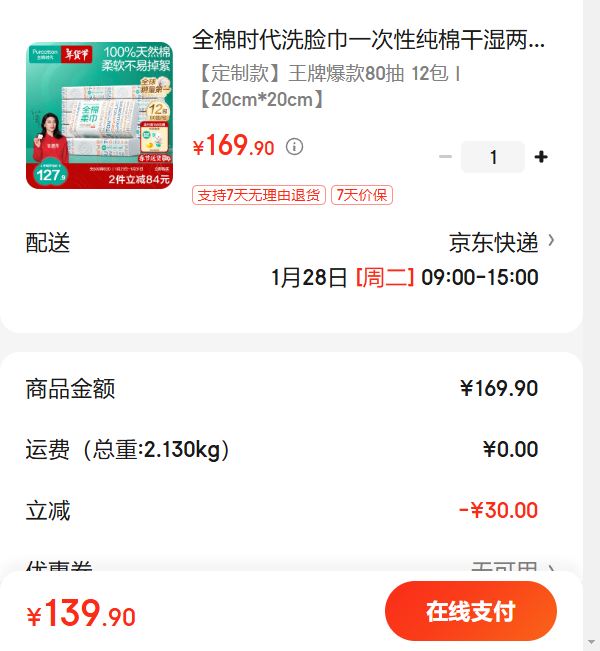This screenshot has width=600, height=651.
Task: Increase quantity with the plus icon
Action: [541, 157]
